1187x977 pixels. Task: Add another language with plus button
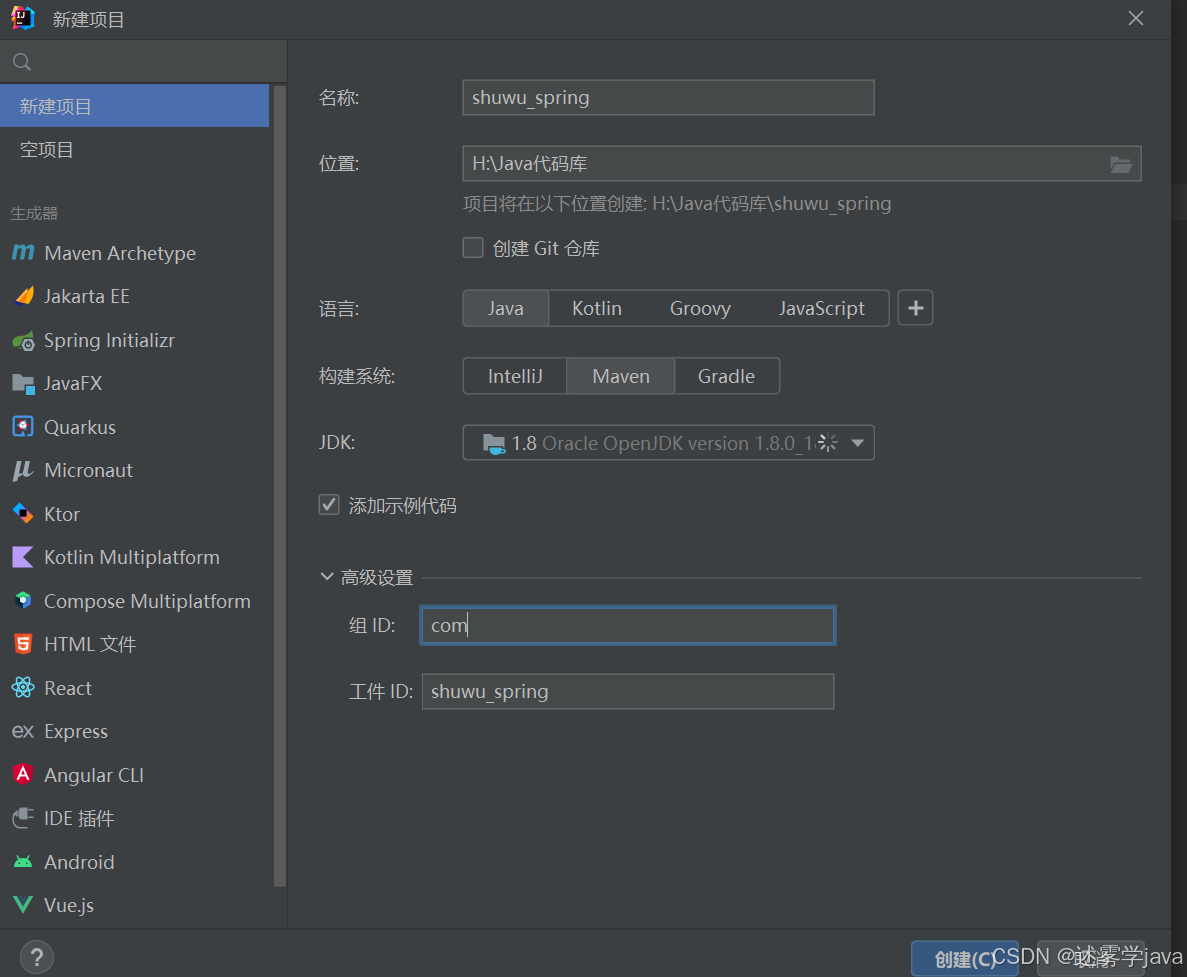point(915,308)
